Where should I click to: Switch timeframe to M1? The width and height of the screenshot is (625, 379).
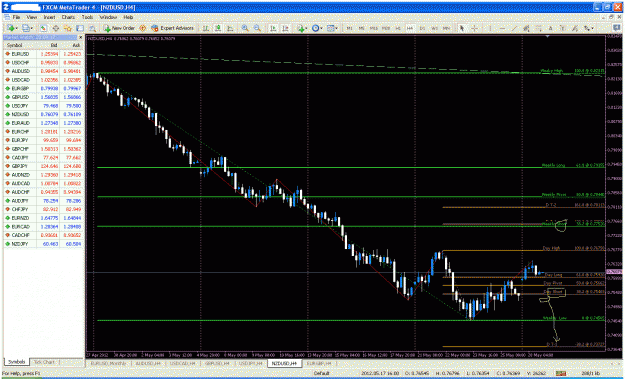click(349, 28)
